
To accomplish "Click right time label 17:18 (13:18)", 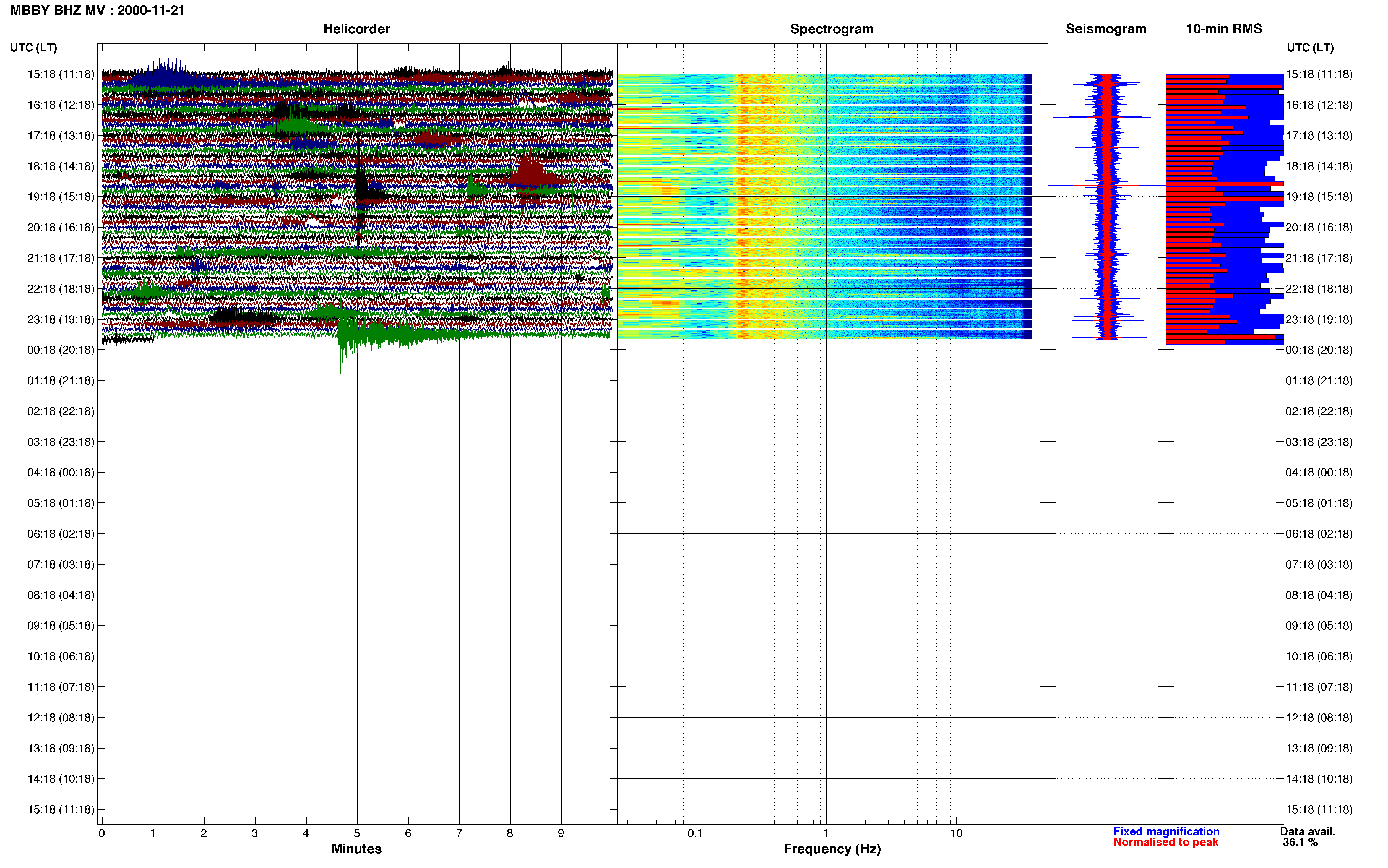I will pyautogui.click(x=1319, y=135).
